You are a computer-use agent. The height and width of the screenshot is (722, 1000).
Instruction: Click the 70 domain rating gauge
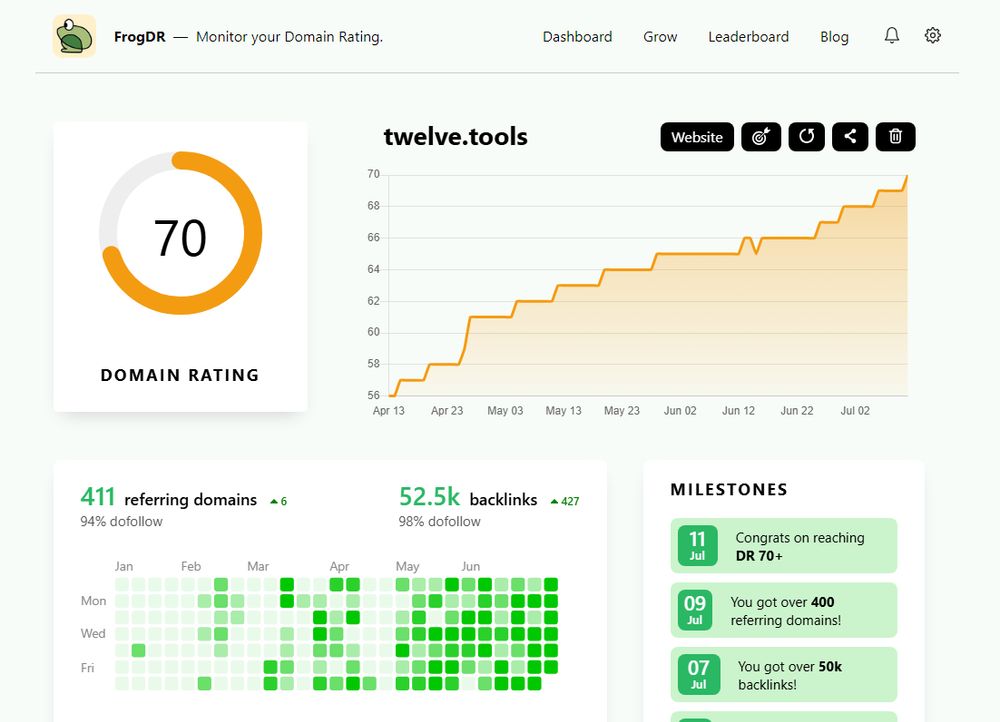tap(180, 233)
